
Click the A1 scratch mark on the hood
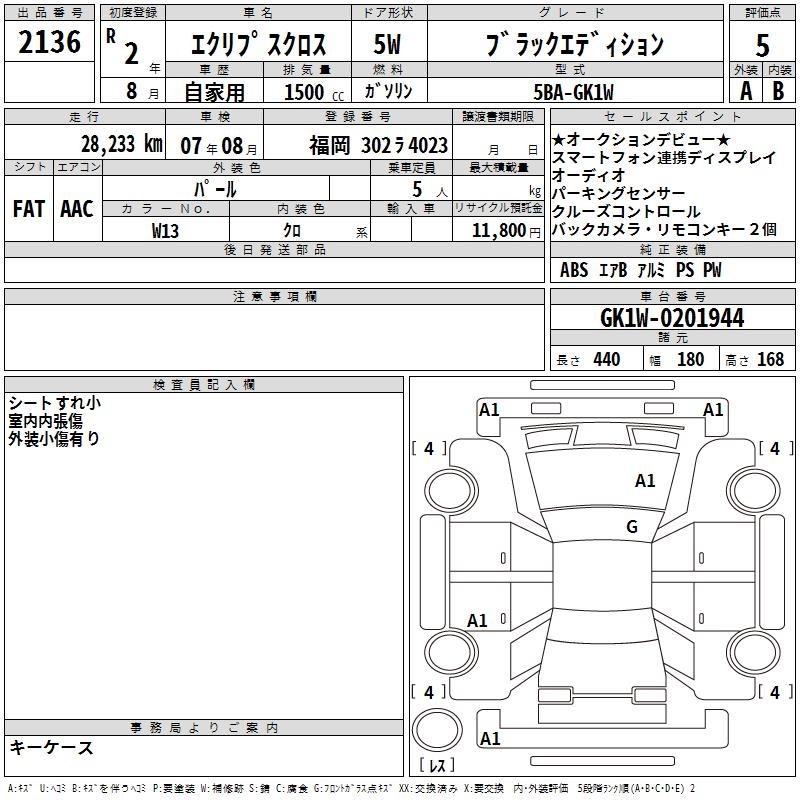(x=645, y=481)
